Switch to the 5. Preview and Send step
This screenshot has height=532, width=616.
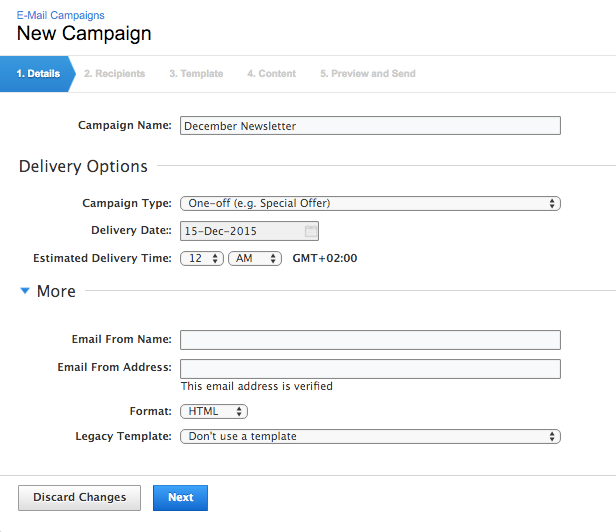pyautogui.click(x=368, y=74)
